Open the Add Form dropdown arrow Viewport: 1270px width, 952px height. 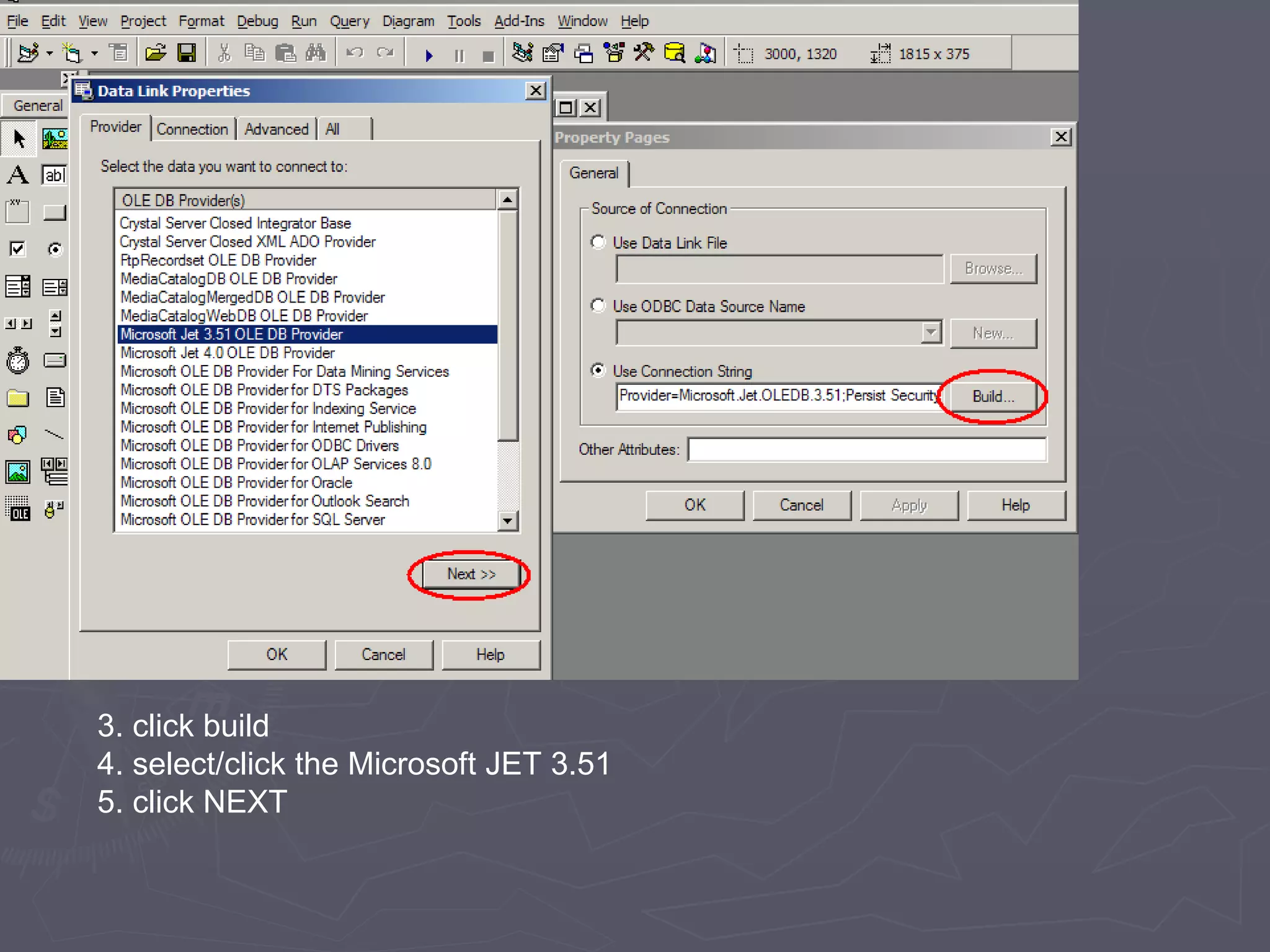(95, 54)
